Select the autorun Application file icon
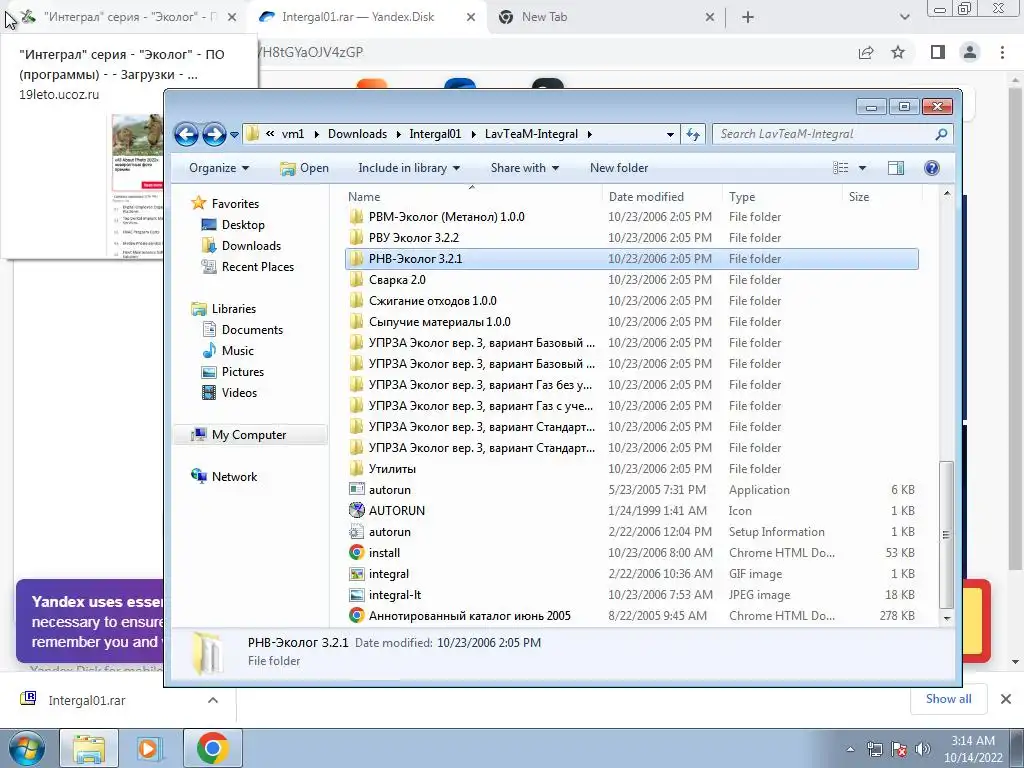Viewport: 1024px width, 768px height. click(357, 490)
